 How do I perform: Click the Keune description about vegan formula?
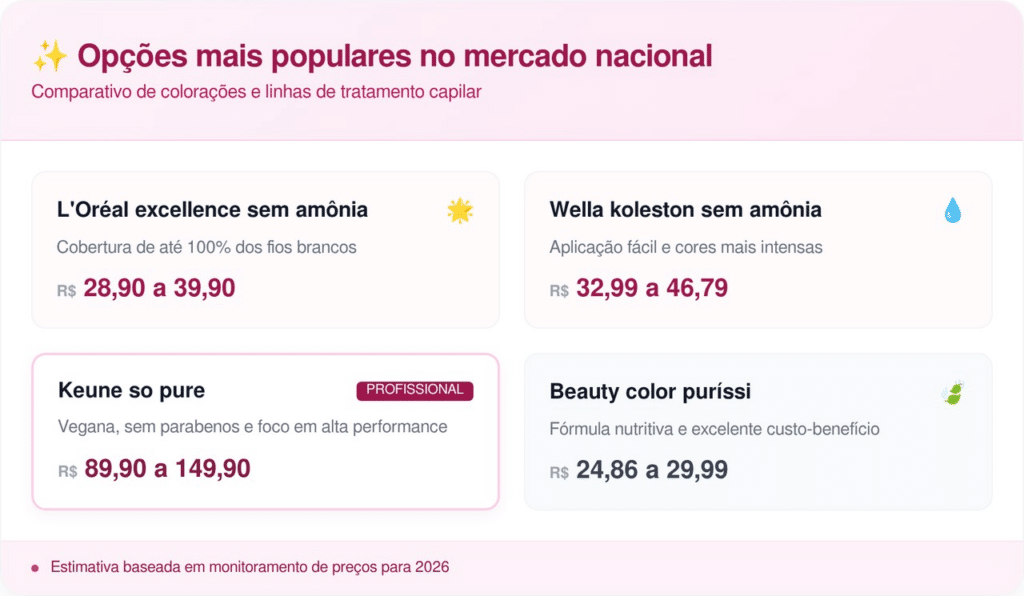point(252,427)
